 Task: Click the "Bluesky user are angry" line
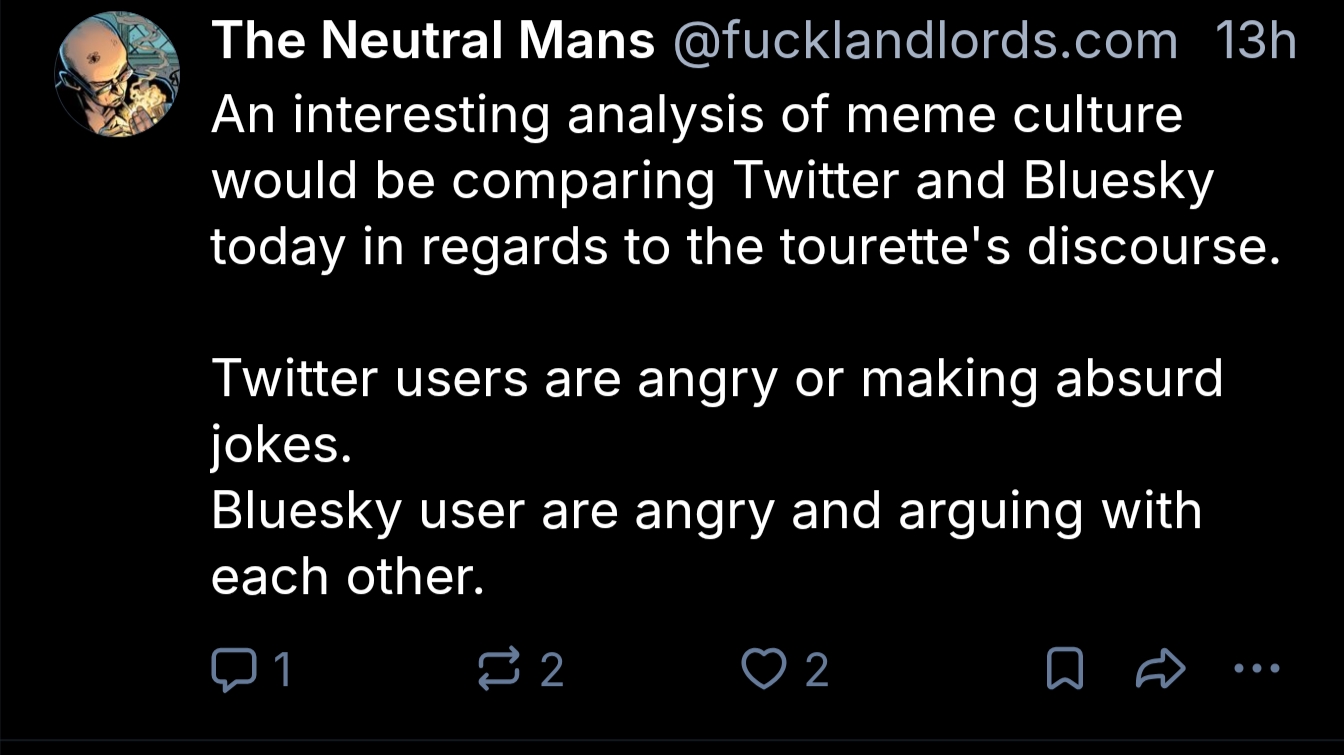click(x=705, y=512)
